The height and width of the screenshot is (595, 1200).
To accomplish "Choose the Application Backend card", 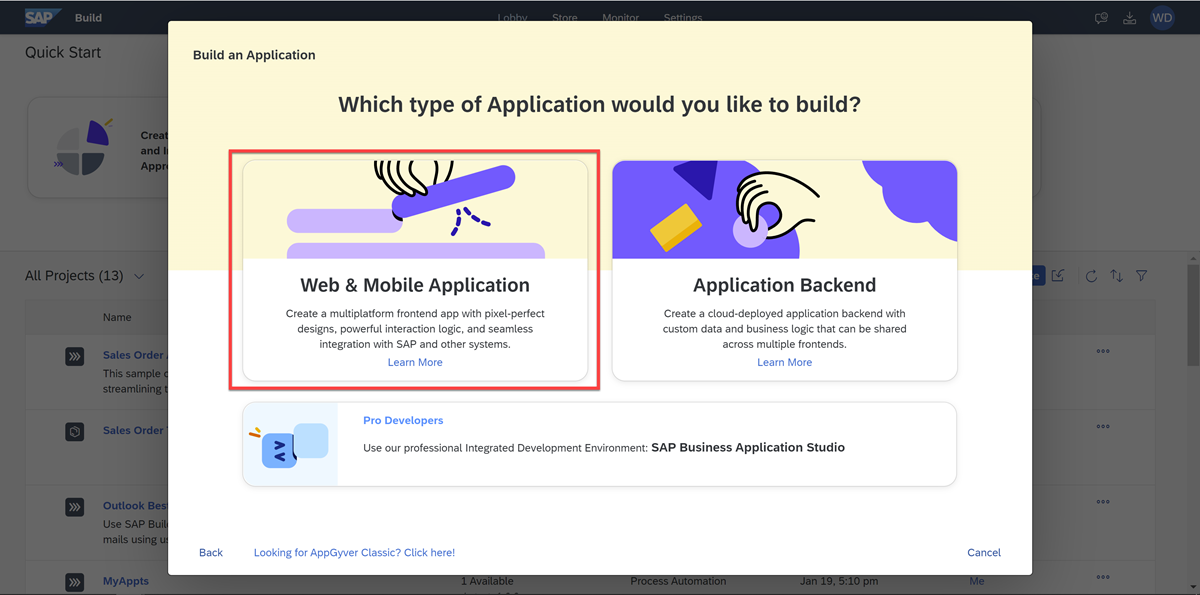I will (784, 270).
